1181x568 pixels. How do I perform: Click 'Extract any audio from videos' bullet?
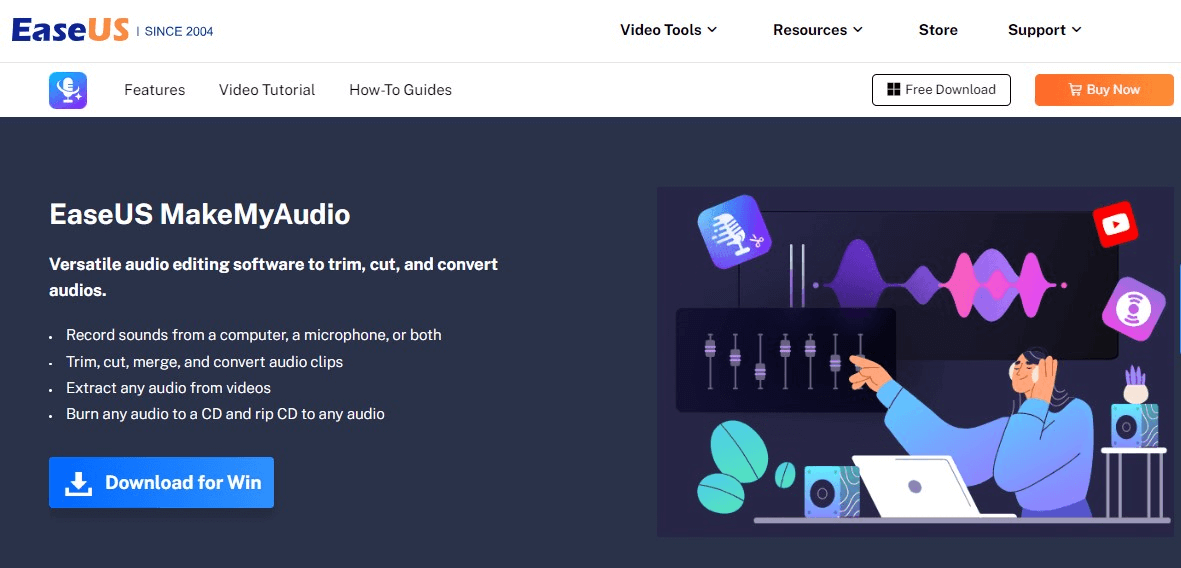click(x=168, y=388)
